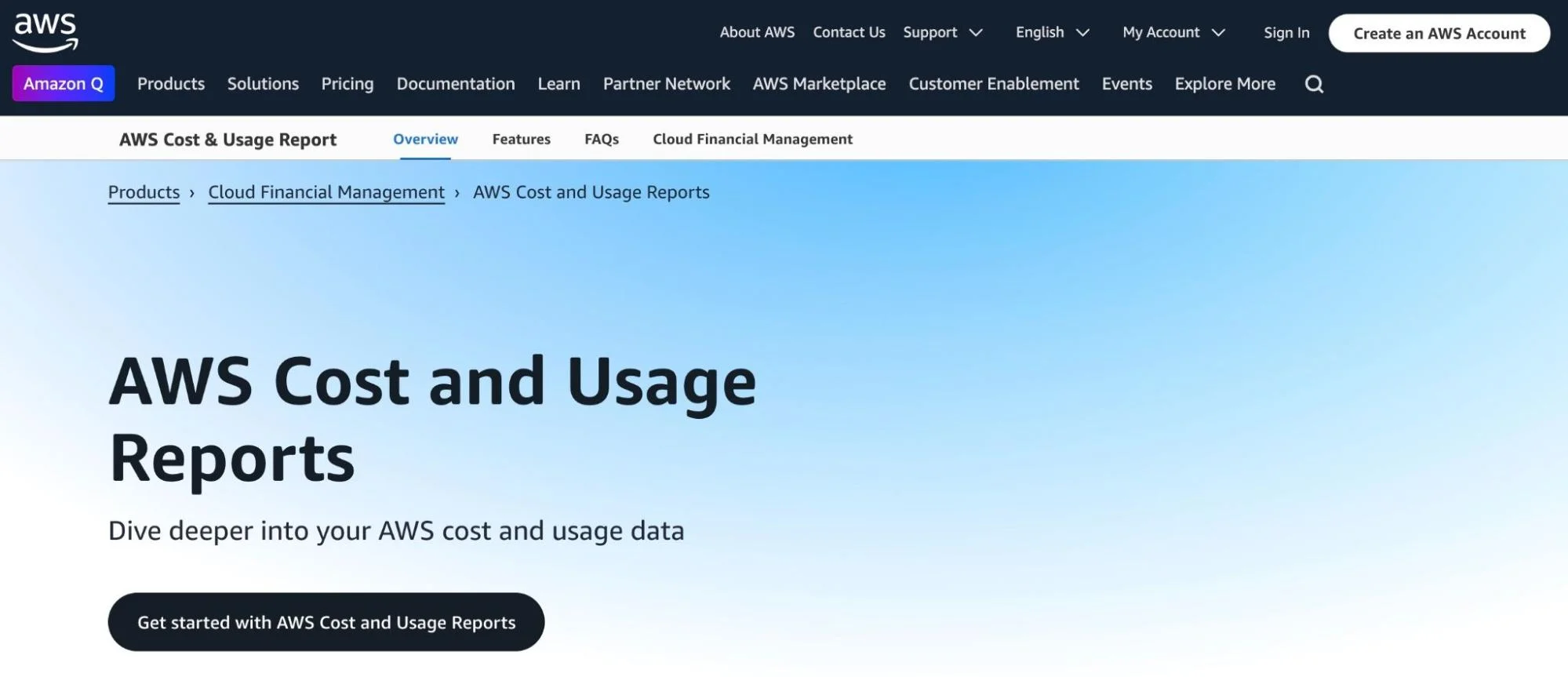The height and width of the screenshot is (677, 1568).
Task: Expand the Support dropdown
Action: tap(942, 32)
